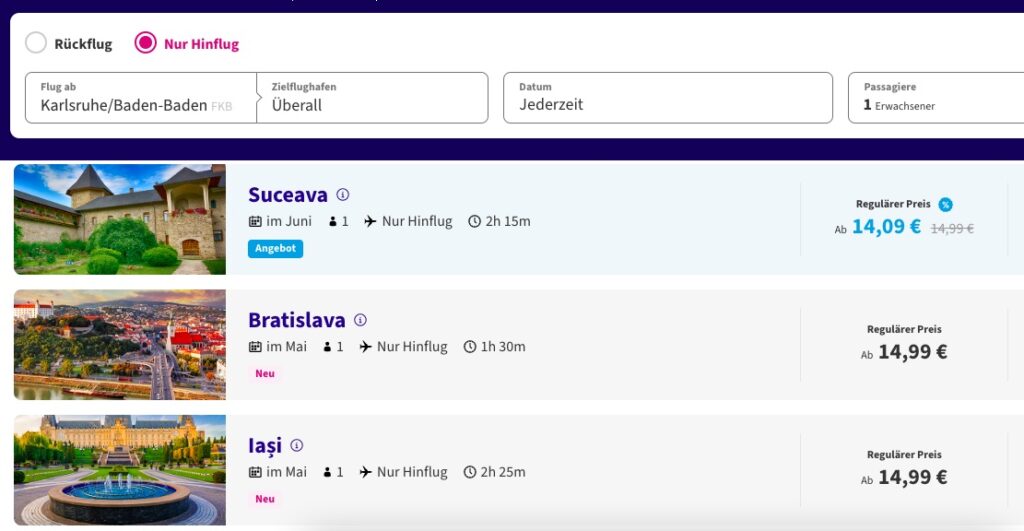Select the Nur Hinflug radio button

145,43
